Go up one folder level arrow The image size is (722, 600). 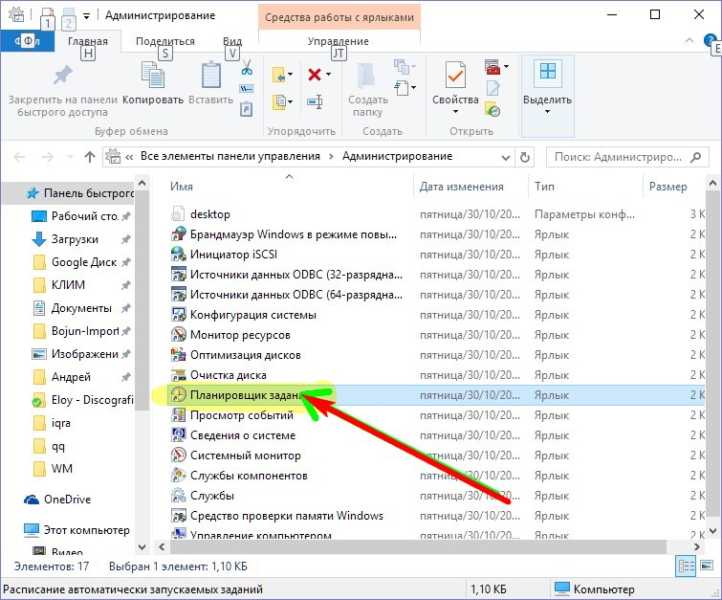pyautogui.click(x=90, y=157)
